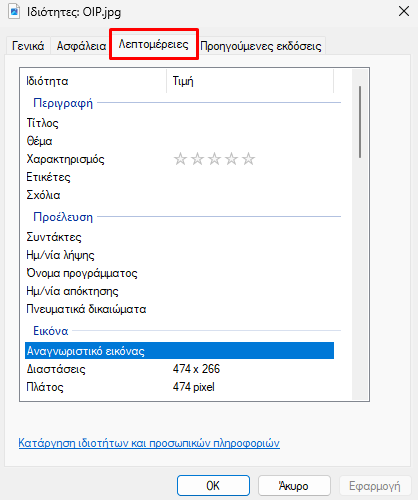
Task: Switch to the Γενικά tab
Action: tap(28, 46)
